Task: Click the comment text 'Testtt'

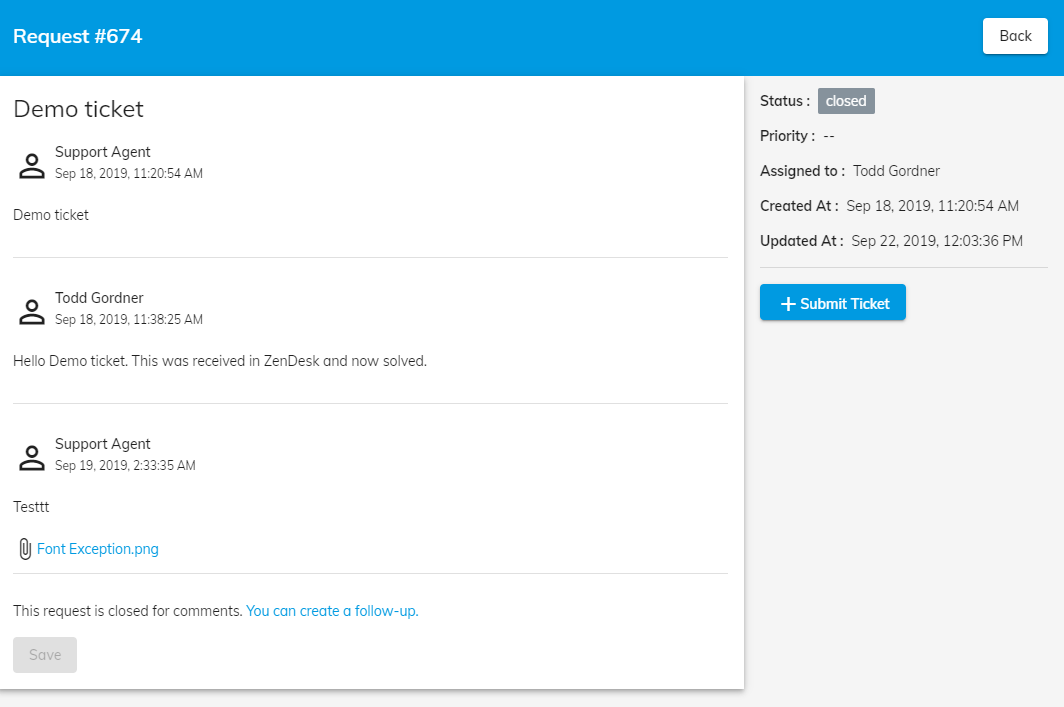Action: click(31, 507)
